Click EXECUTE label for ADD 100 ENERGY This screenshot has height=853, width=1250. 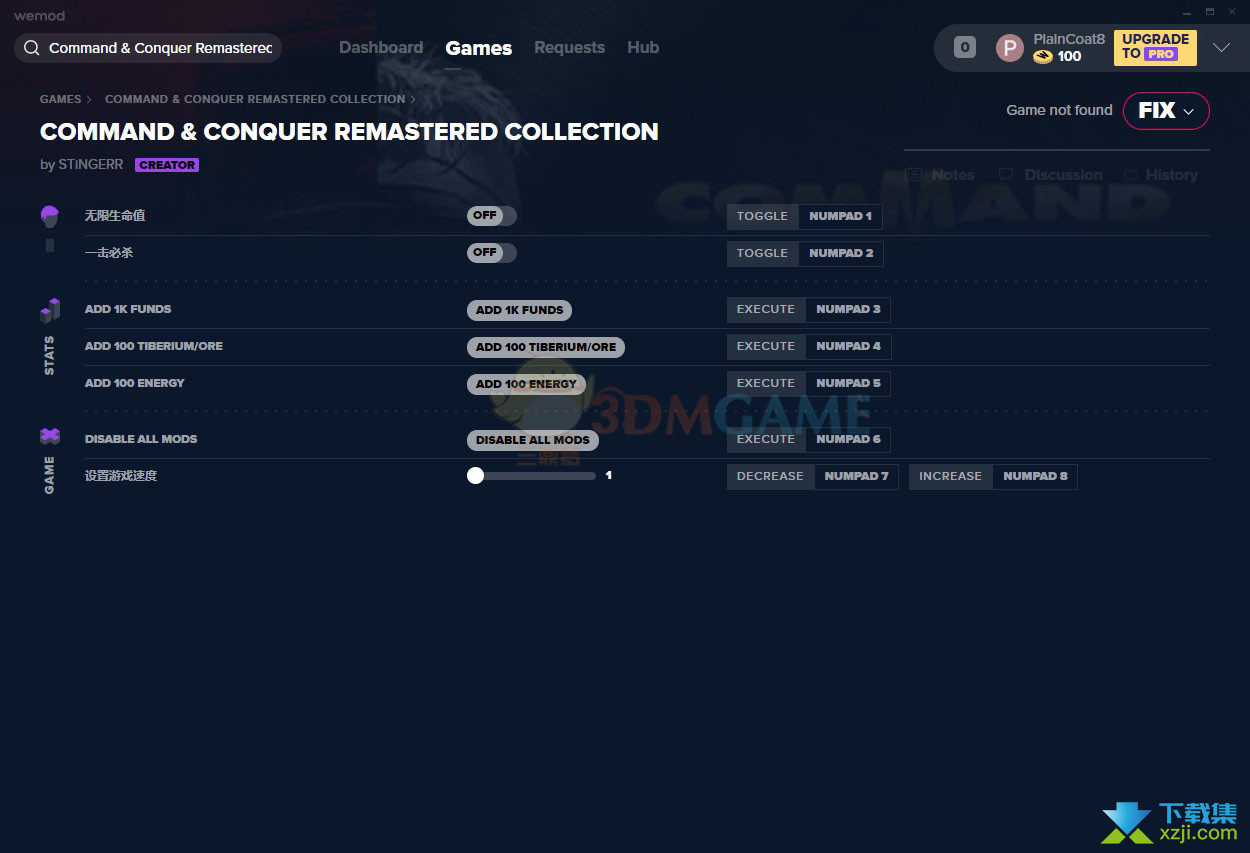[x=766, y=383]
